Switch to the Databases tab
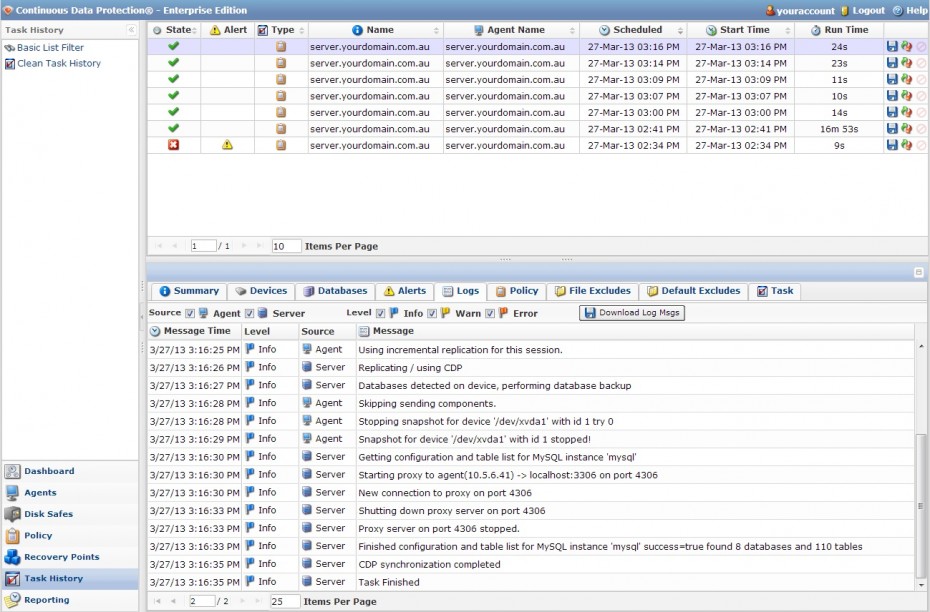930x612 pixels. coord(335,291)
